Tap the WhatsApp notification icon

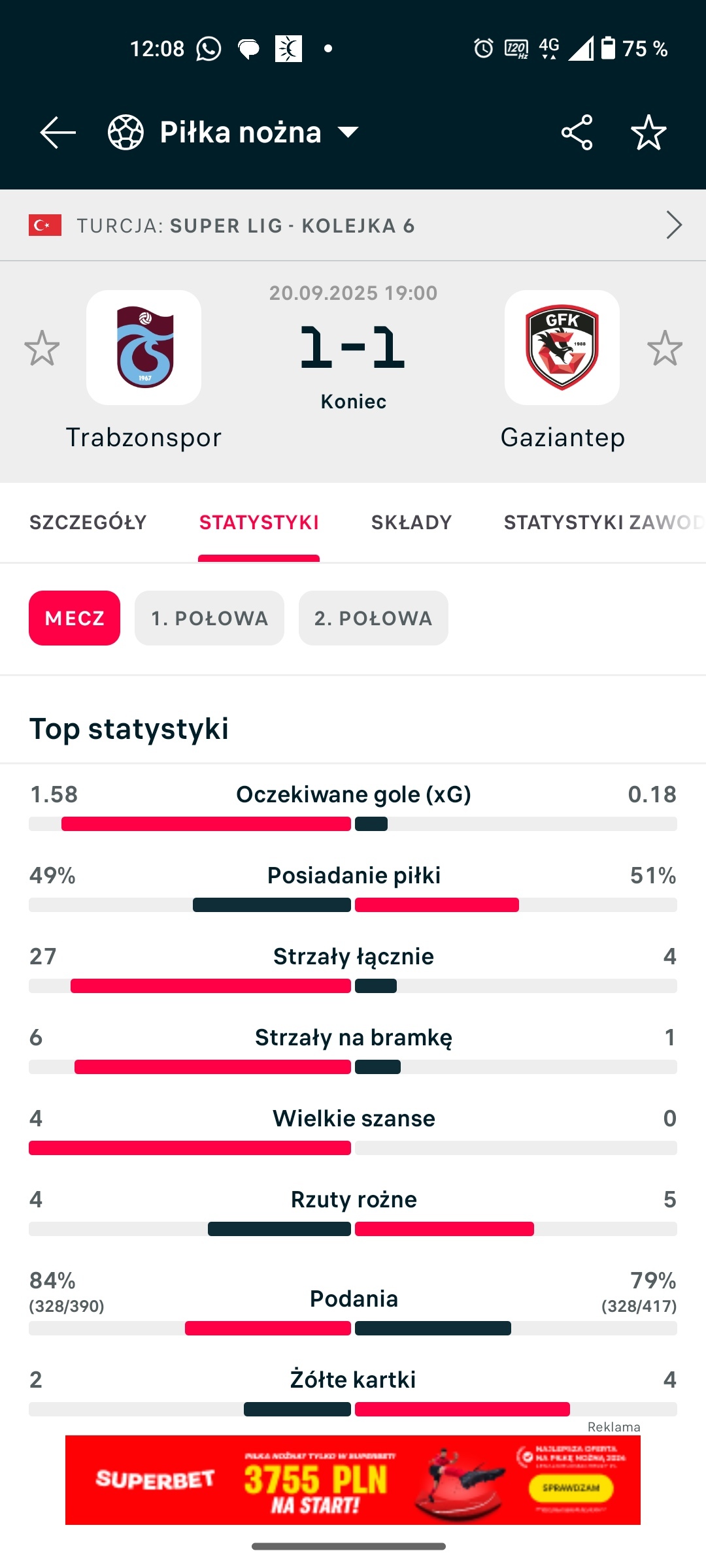(x=209, y=48)
